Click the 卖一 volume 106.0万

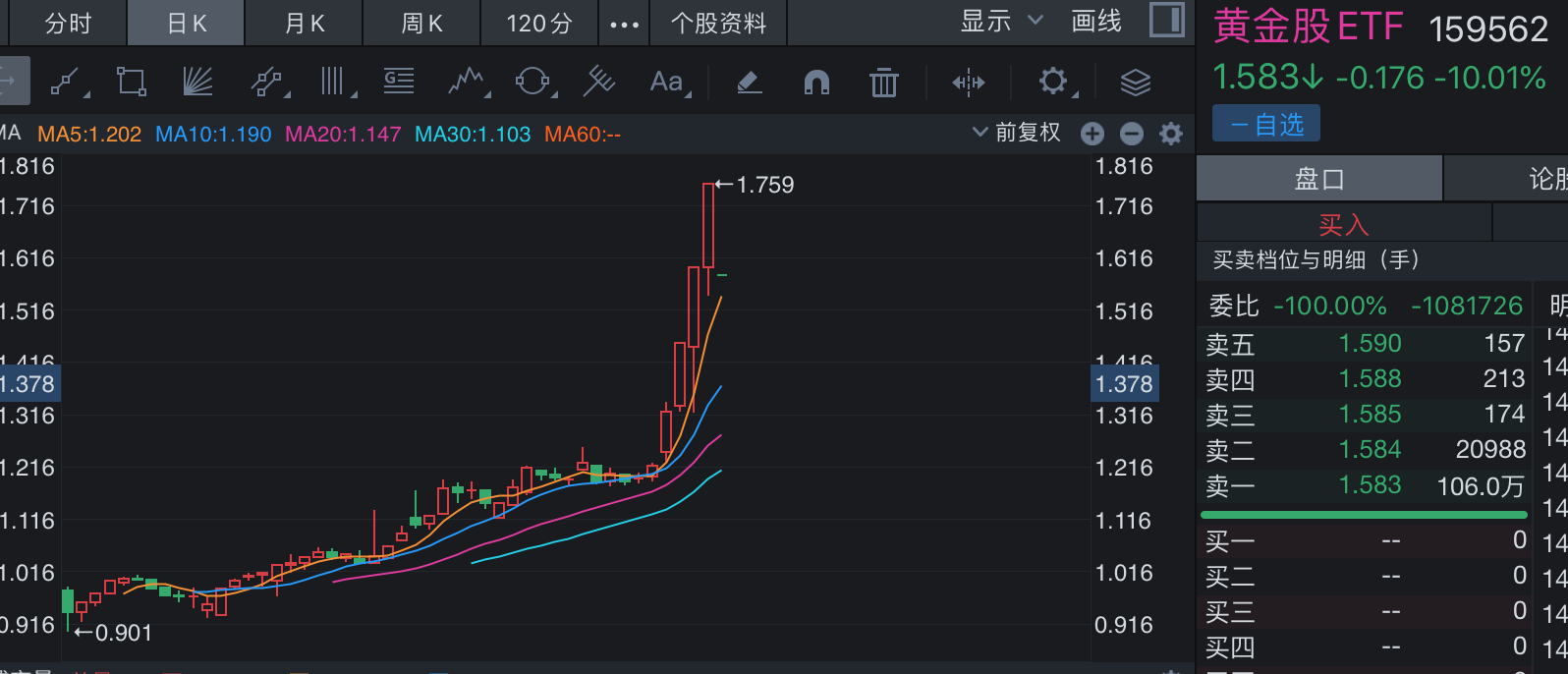click(1481, 486)
